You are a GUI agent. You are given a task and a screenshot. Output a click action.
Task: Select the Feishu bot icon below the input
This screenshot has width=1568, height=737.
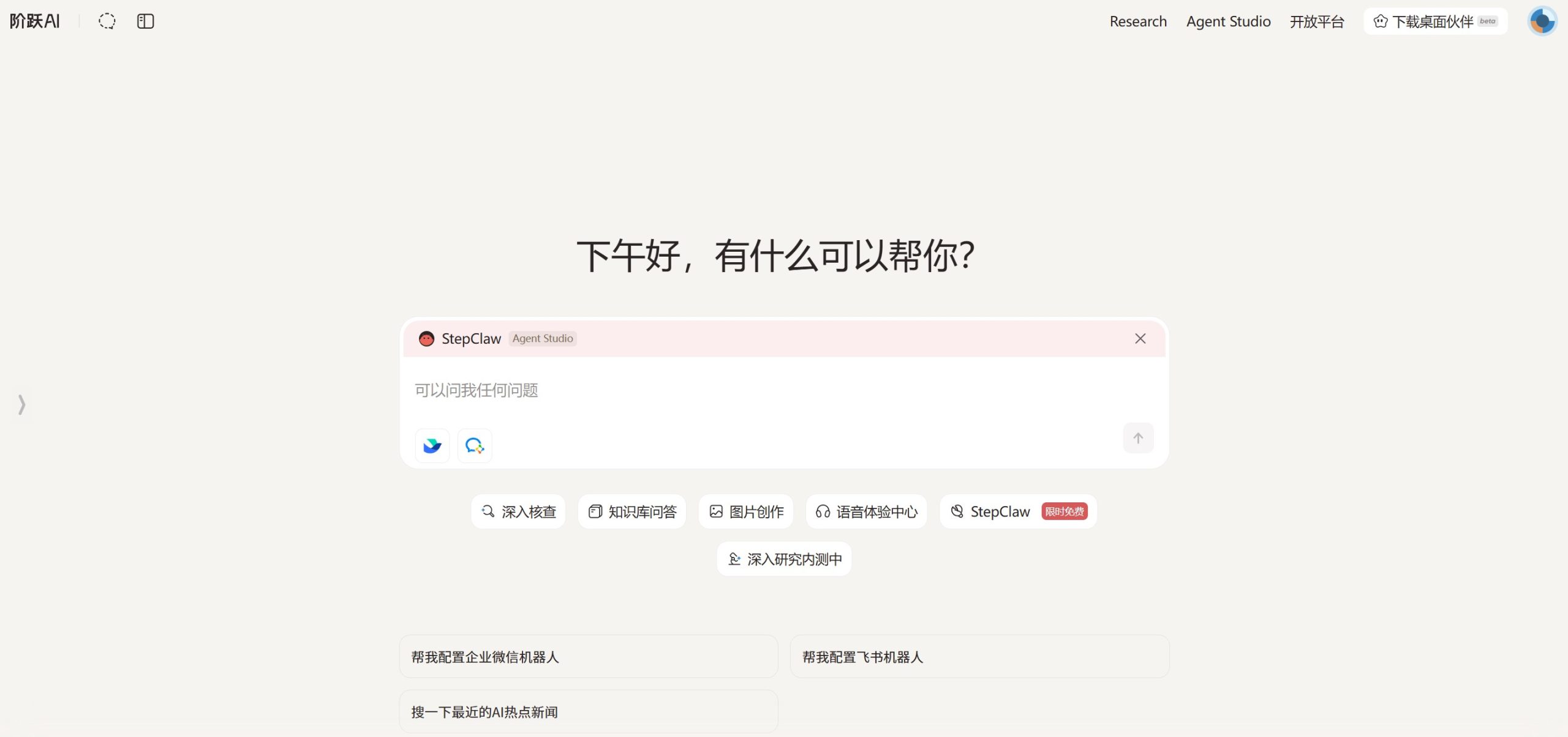(x=432, y=445)
